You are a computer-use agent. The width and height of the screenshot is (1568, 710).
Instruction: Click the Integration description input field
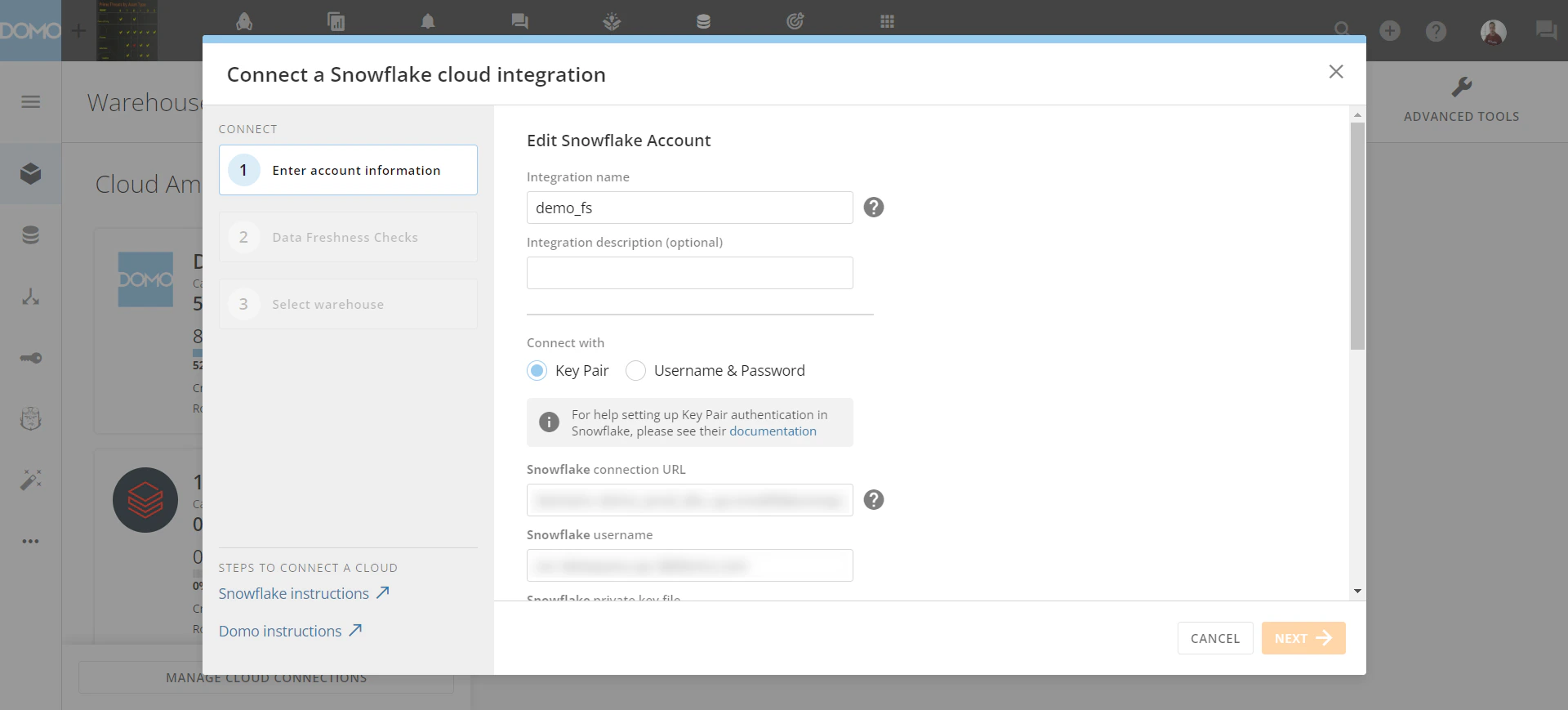tap(690, 273)
